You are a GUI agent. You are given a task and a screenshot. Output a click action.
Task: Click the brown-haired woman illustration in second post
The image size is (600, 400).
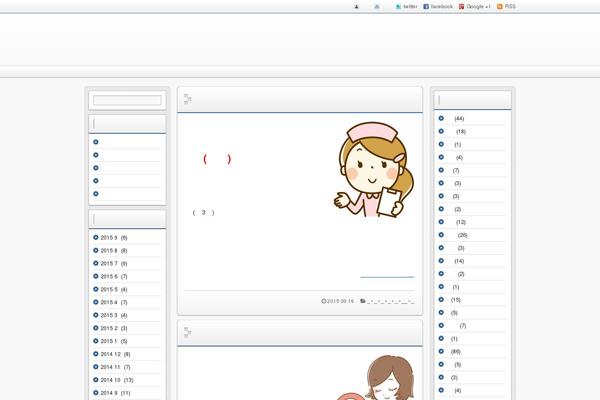377,378
